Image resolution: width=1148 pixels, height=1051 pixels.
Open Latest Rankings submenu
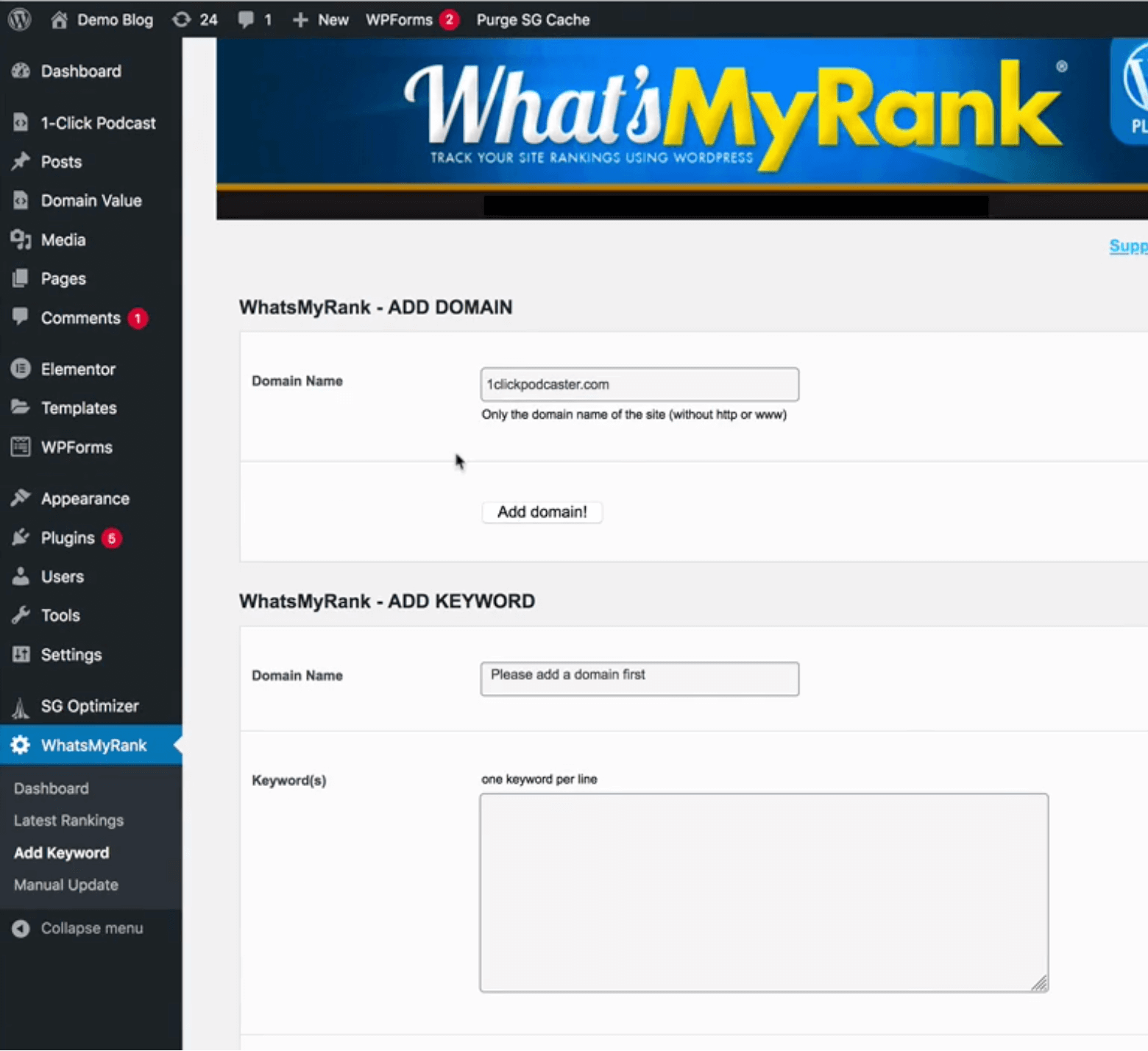pos(69,821)
